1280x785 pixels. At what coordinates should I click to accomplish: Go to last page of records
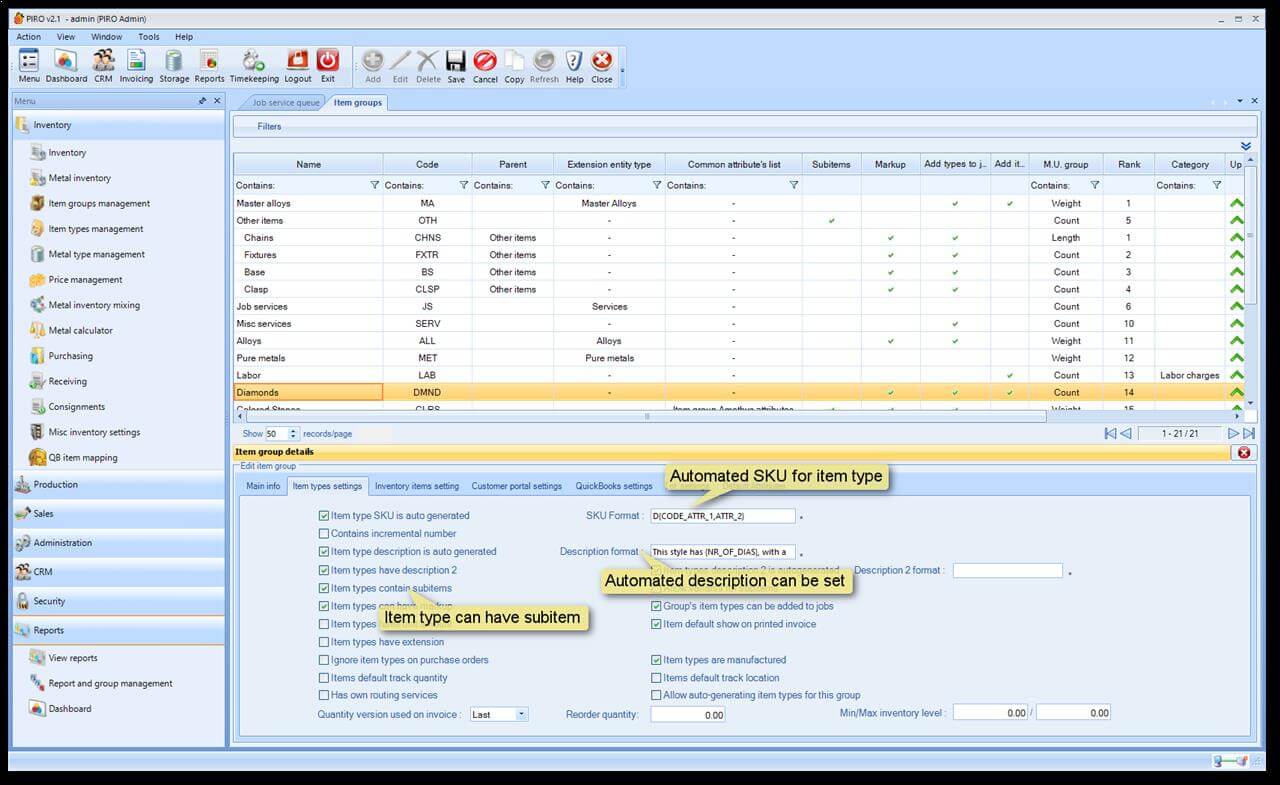coord(1249,433)
